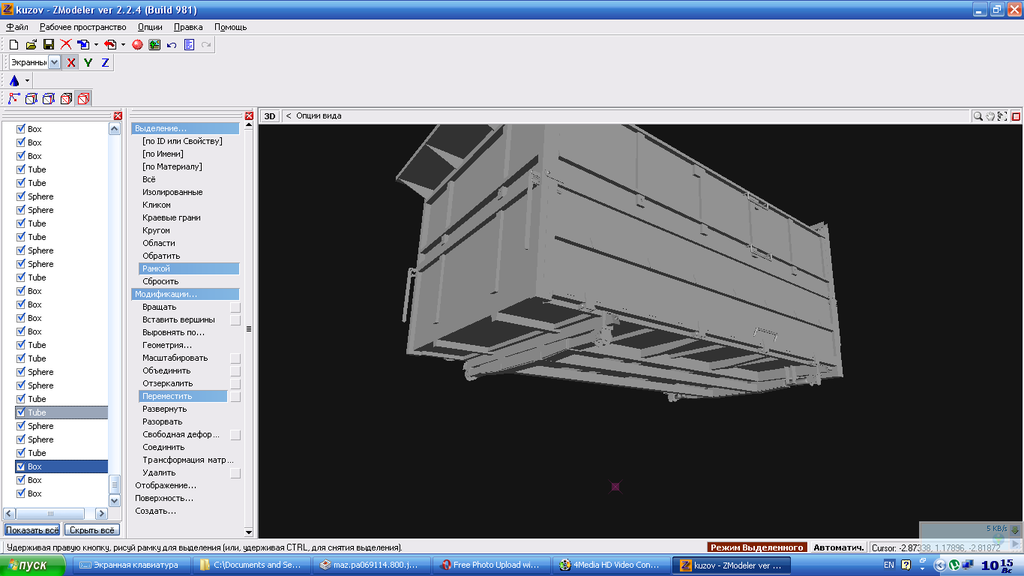Image resolution: width=1024 pixels, height=576 pixels.
Task: Click the viewport zoom magnifier icon
Action: 978,116
